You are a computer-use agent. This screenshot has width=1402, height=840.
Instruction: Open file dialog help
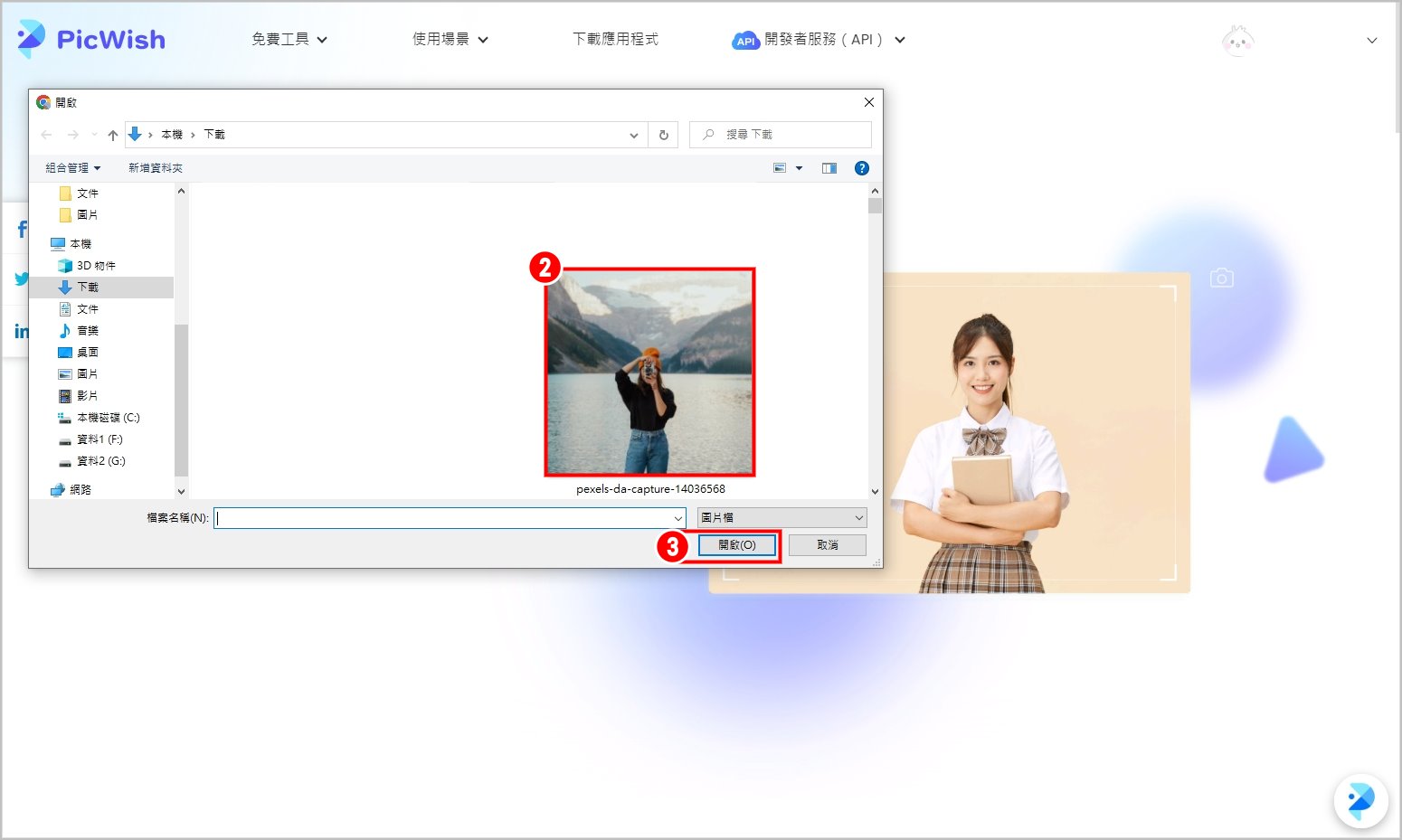[x=862, y=168]
